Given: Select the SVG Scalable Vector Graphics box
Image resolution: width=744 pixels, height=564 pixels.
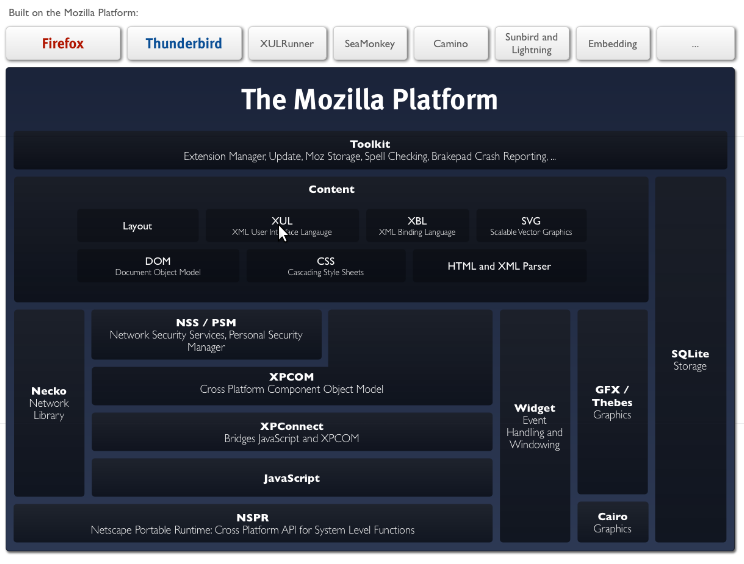Looking at the screenshot, I should [531, 226].
